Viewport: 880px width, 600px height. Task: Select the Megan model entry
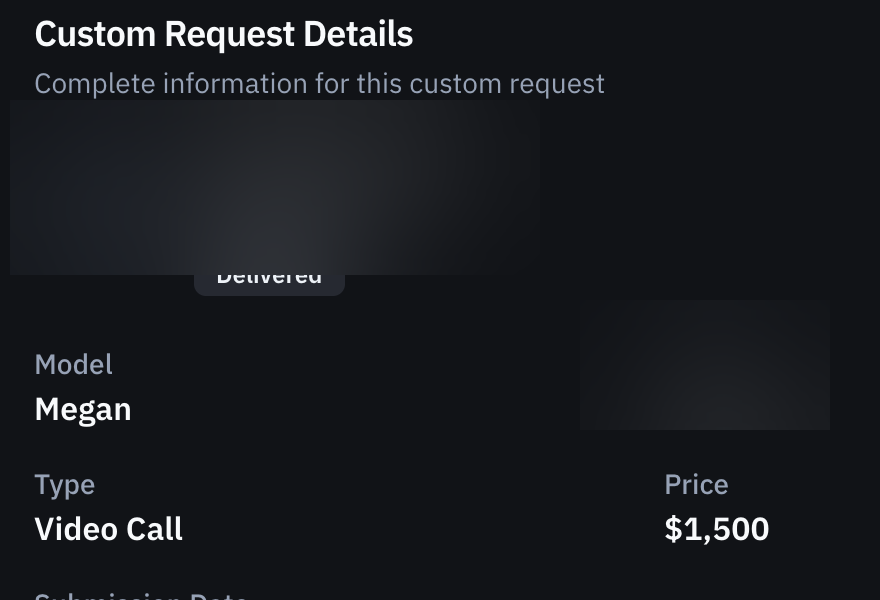[83, 408]
